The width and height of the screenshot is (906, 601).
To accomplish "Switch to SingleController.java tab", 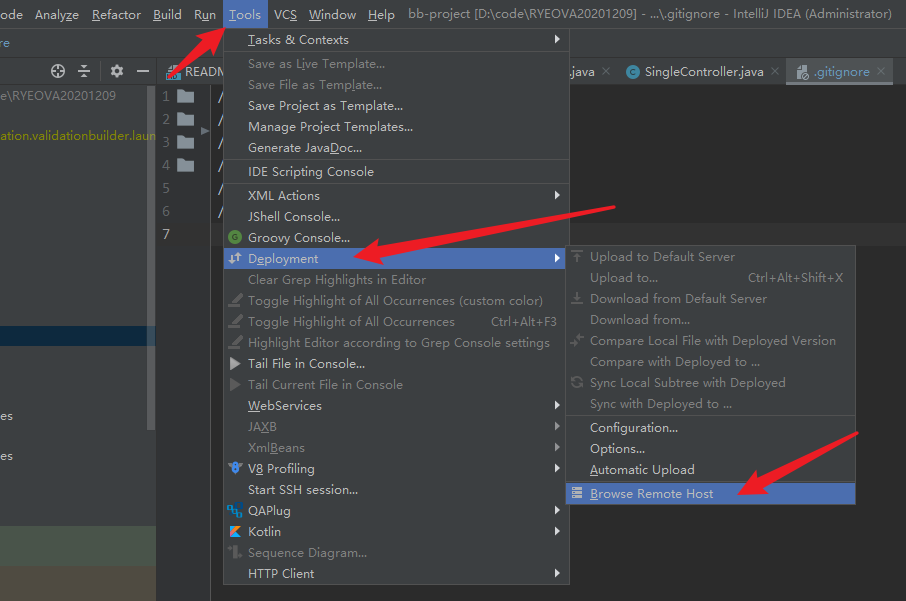I will tap(703, 72).
